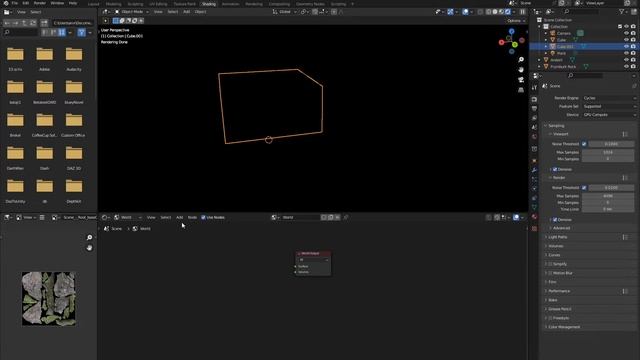The height and width of the screenshot is (360, 640).
Task: Click the outliner filter funnel icon
Action: coord(622,12)
